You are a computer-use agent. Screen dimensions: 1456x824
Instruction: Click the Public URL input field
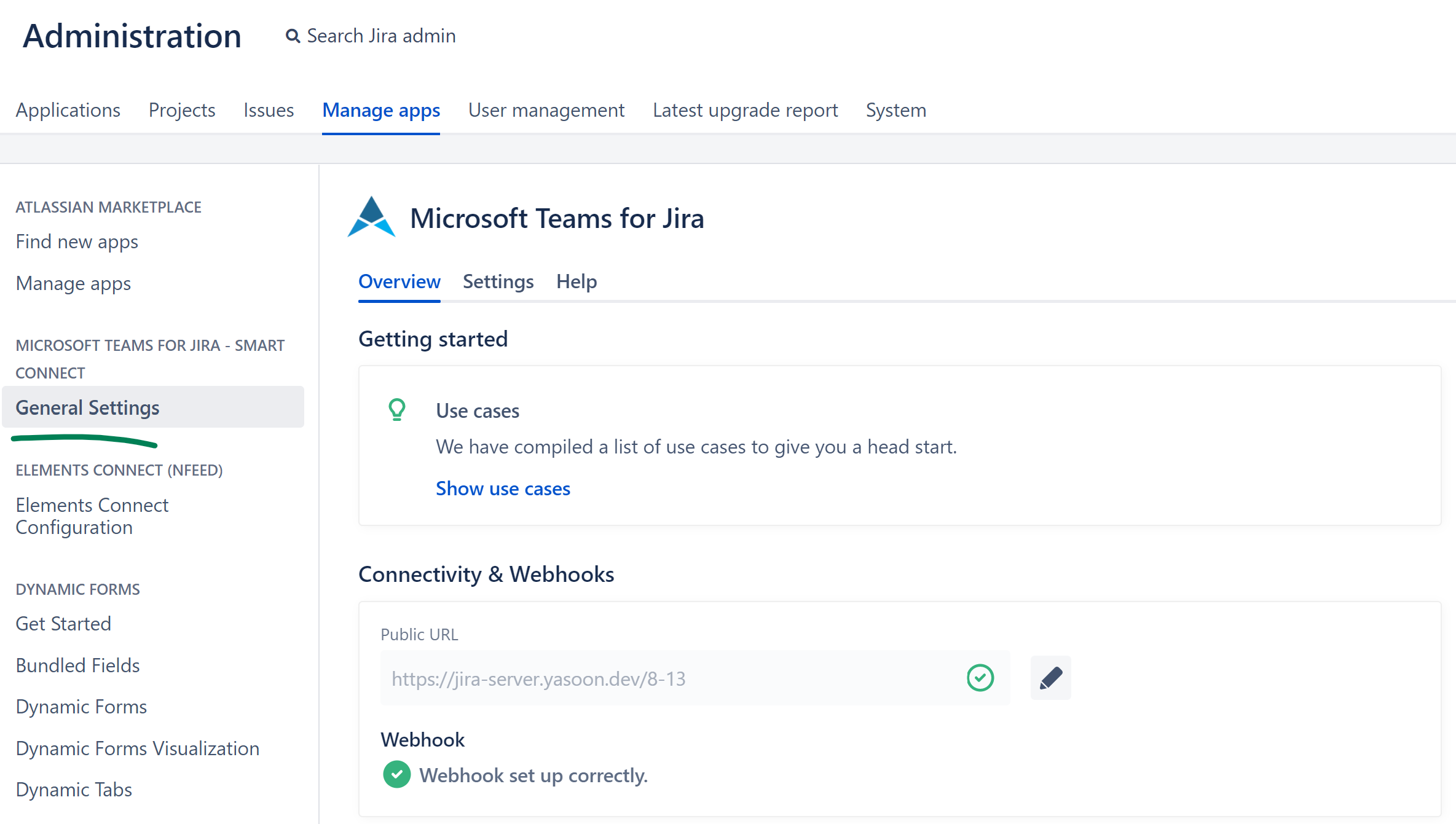tap(670, 678)
